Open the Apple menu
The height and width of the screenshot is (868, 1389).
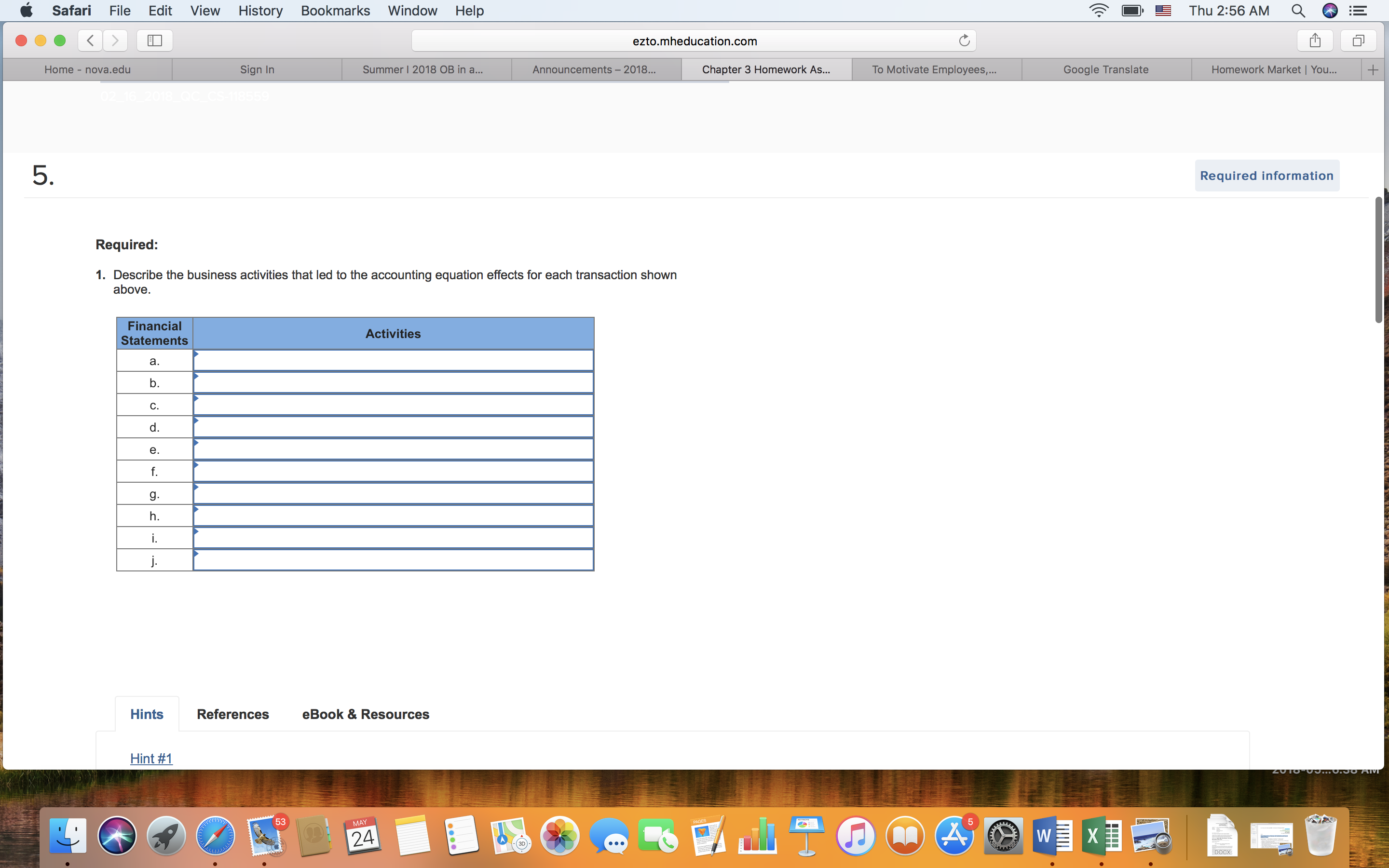coord(26,10)
